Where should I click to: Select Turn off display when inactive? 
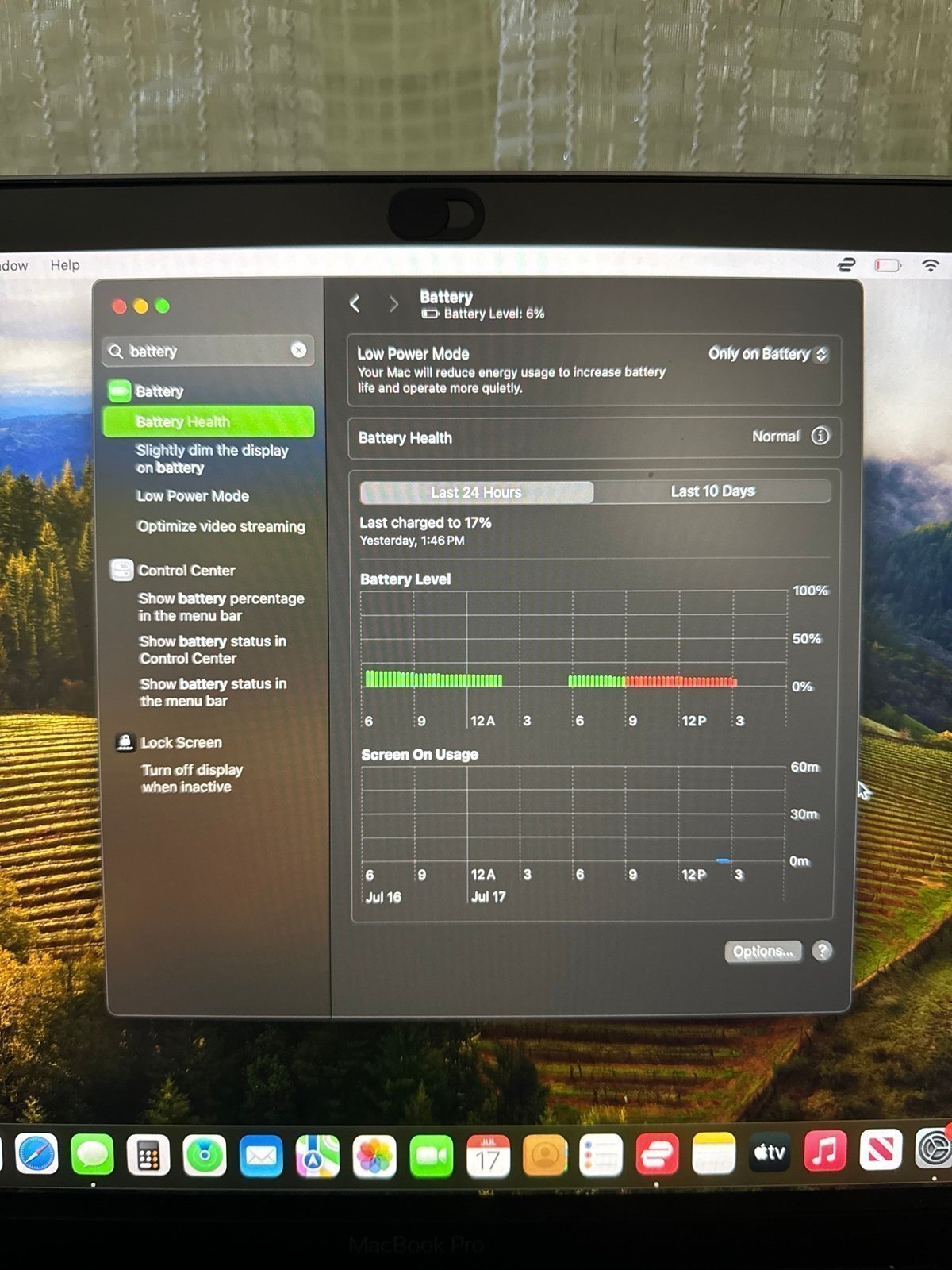[192, 778]
